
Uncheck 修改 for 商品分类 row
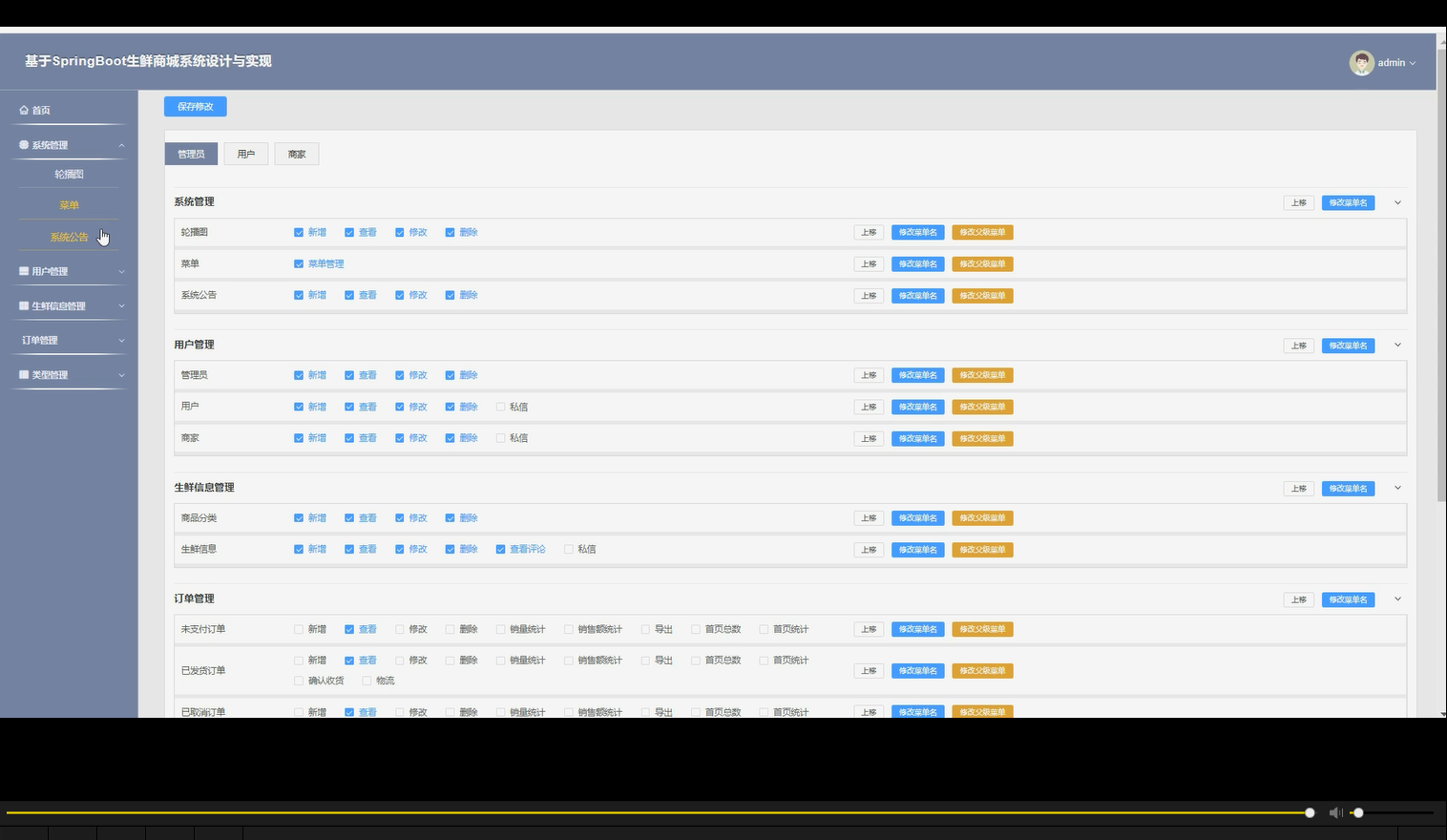coord(400,518)
